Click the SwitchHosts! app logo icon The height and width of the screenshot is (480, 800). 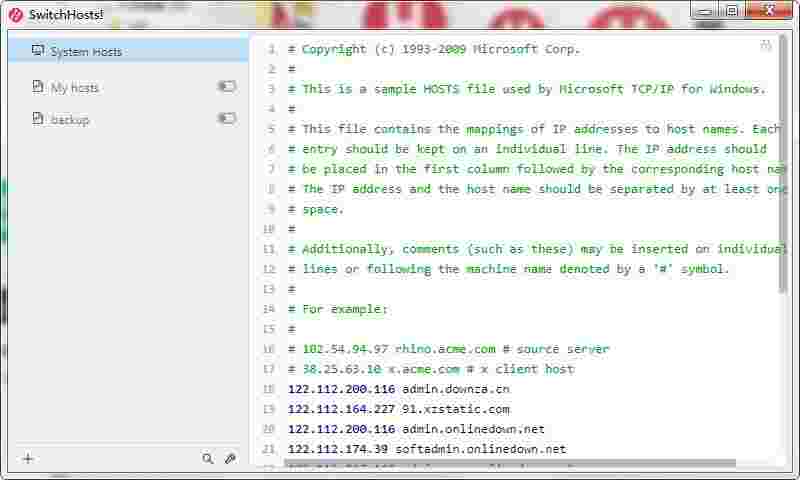tap(16, 15)
